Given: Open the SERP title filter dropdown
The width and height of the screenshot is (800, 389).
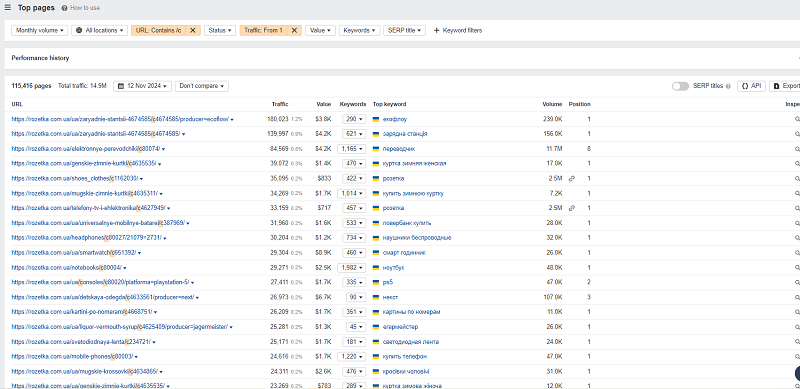Looking at the screenshot, I should pos(404,31).
